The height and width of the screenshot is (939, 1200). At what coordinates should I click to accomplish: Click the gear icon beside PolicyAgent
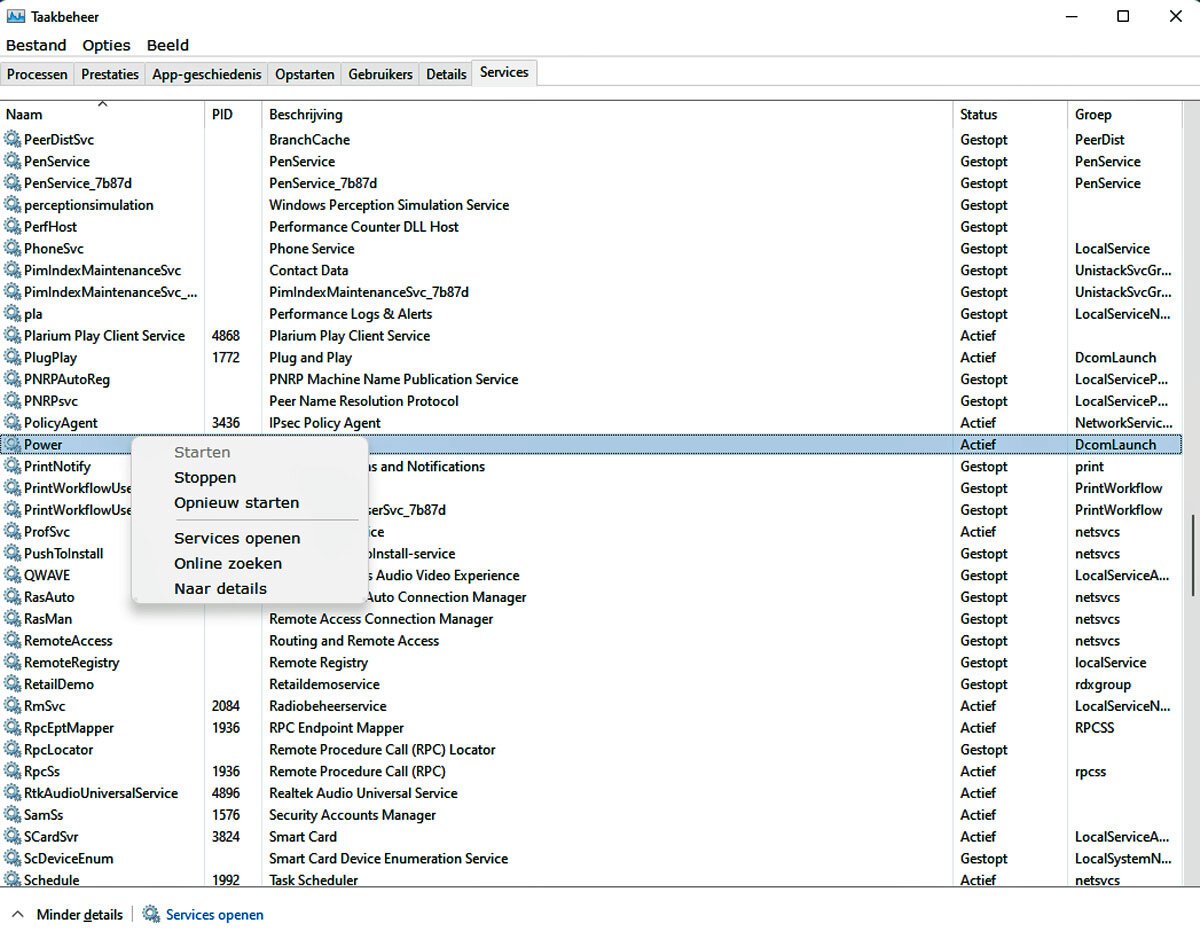(12, 423)
